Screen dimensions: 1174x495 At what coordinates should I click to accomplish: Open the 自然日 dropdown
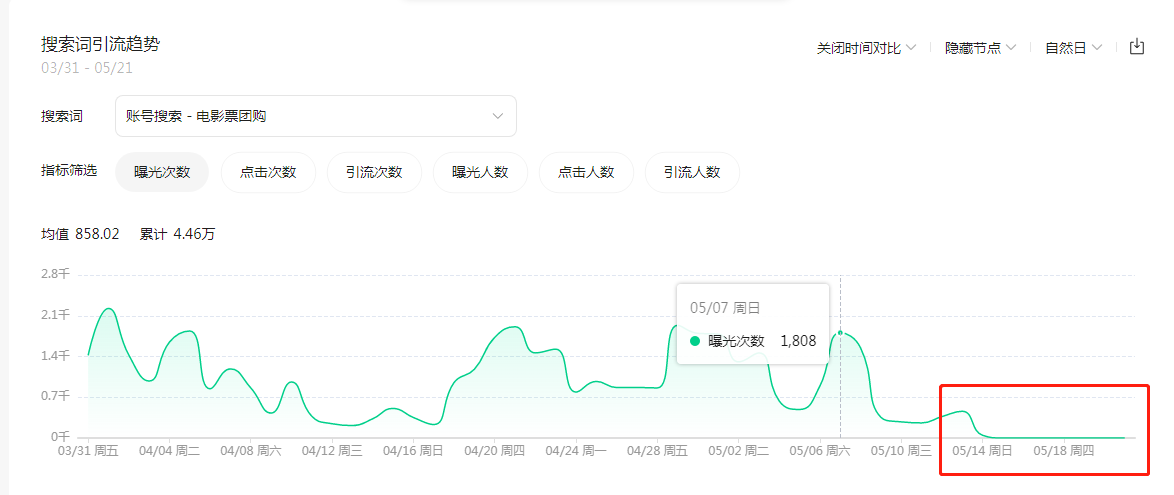(x=1074, y=48)
